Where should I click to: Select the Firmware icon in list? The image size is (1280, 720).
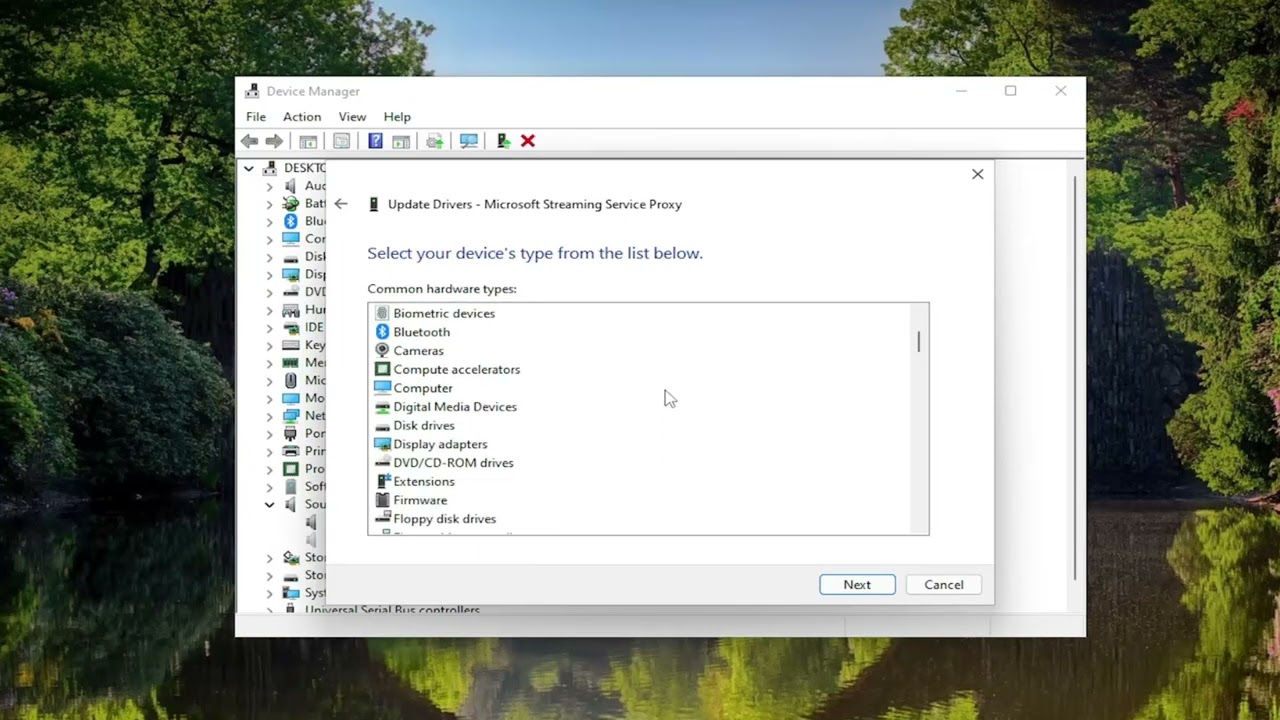(382, 500)
